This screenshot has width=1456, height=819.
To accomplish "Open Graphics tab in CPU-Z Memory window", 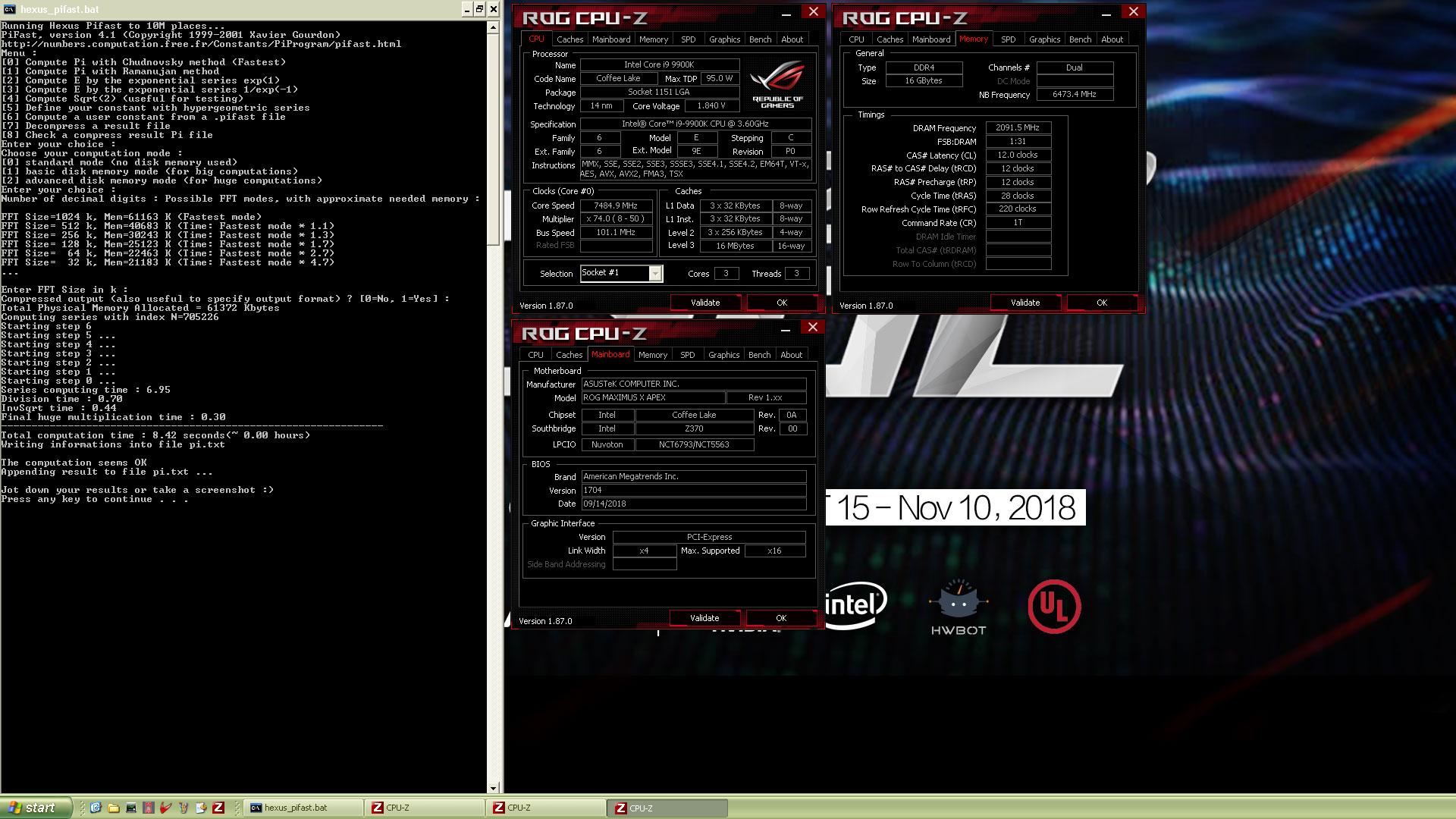I will pos(1045,39).
